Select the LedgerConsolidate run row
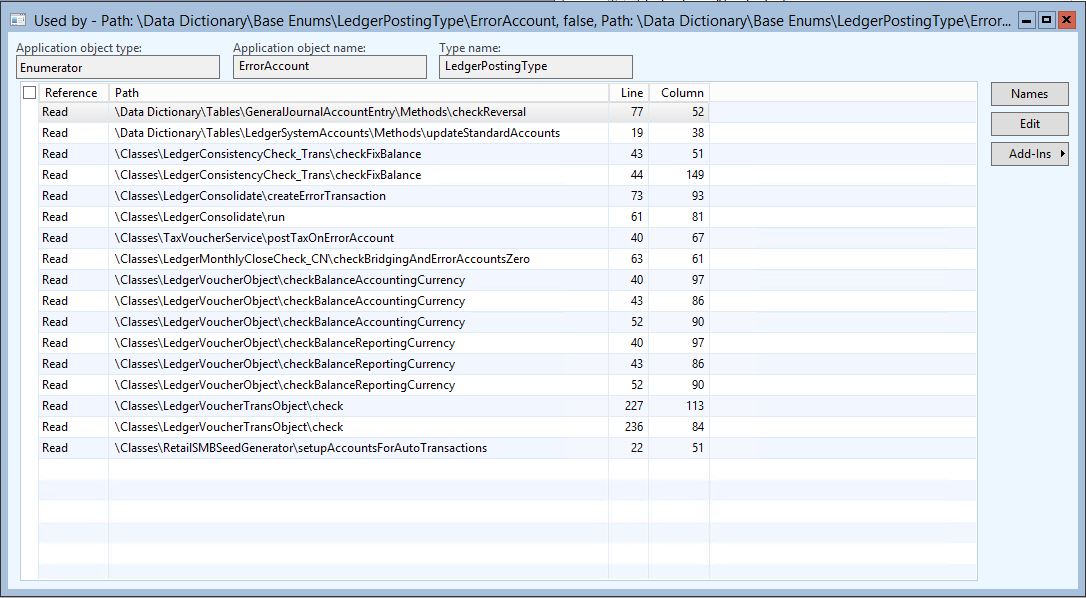 [x=200, y=217]
